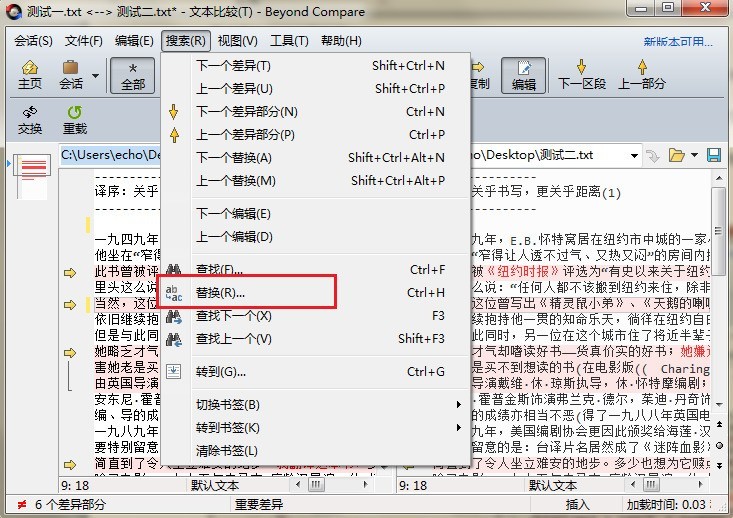Open the 工具(T) menu
The width and height of the screenshot is (733, 518).
coord(289,41)
